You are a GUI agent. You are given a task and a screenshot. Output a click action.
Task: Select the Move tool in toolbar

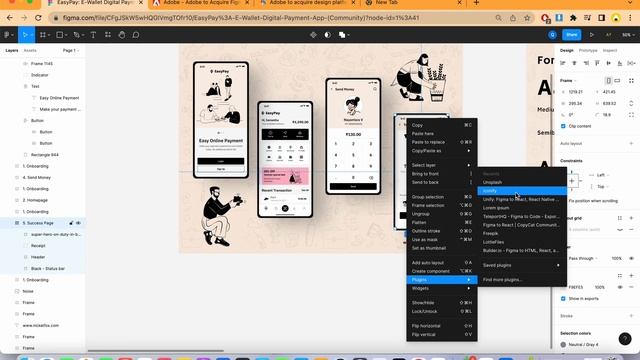[25, 35]
